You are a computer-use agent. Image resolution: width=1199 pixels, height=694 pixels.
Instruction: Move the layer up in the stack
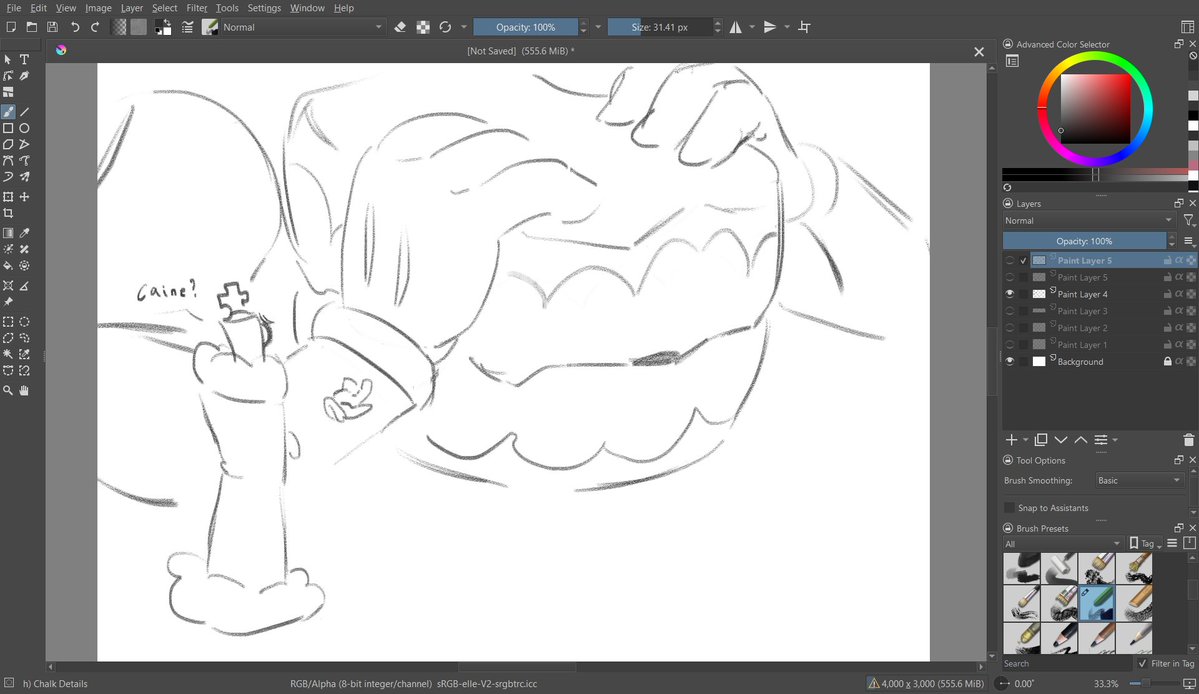[x=1080, y=439]
